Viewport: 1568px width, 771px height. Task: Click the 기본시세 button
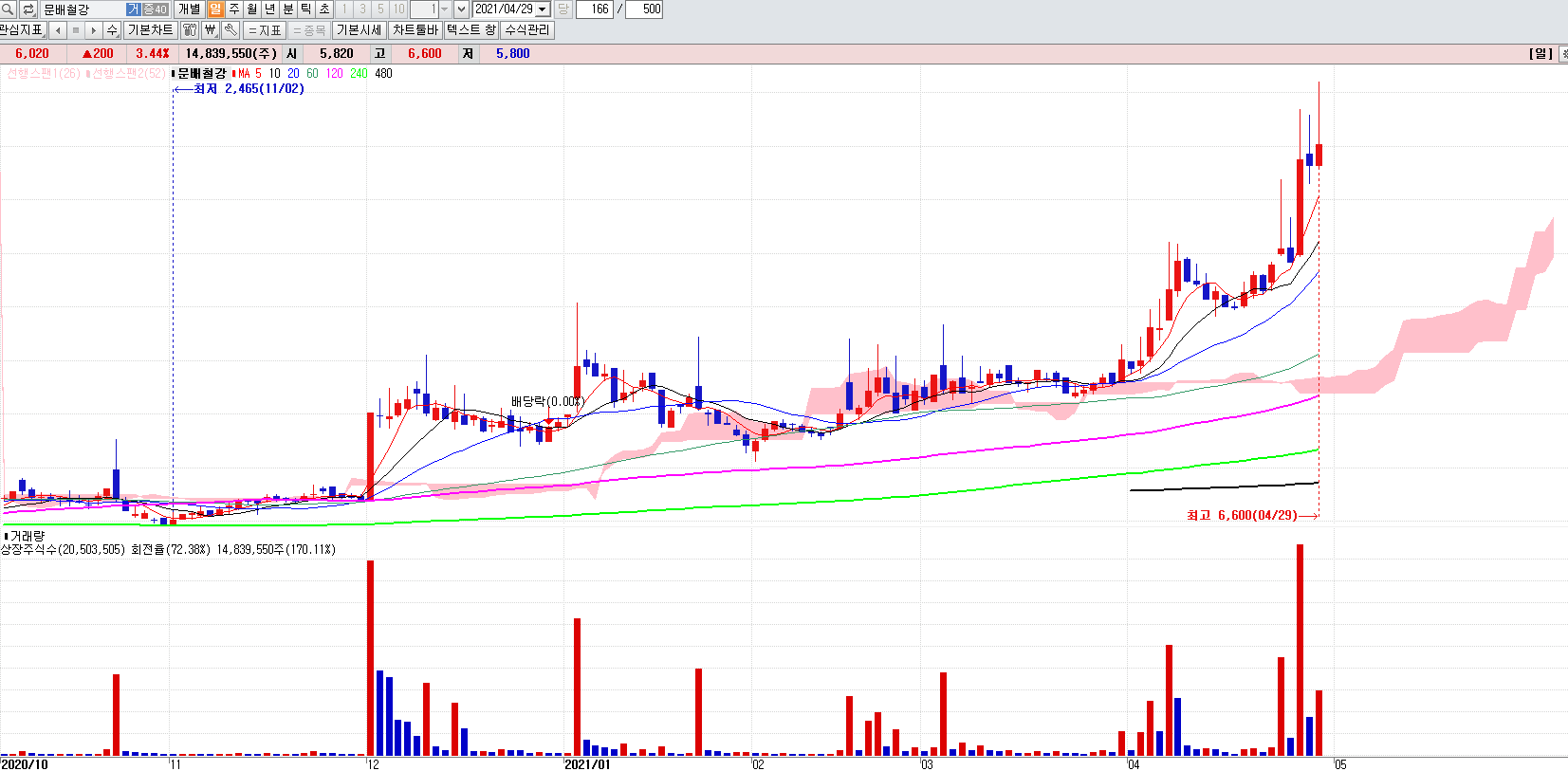click(x=360, y=30)
